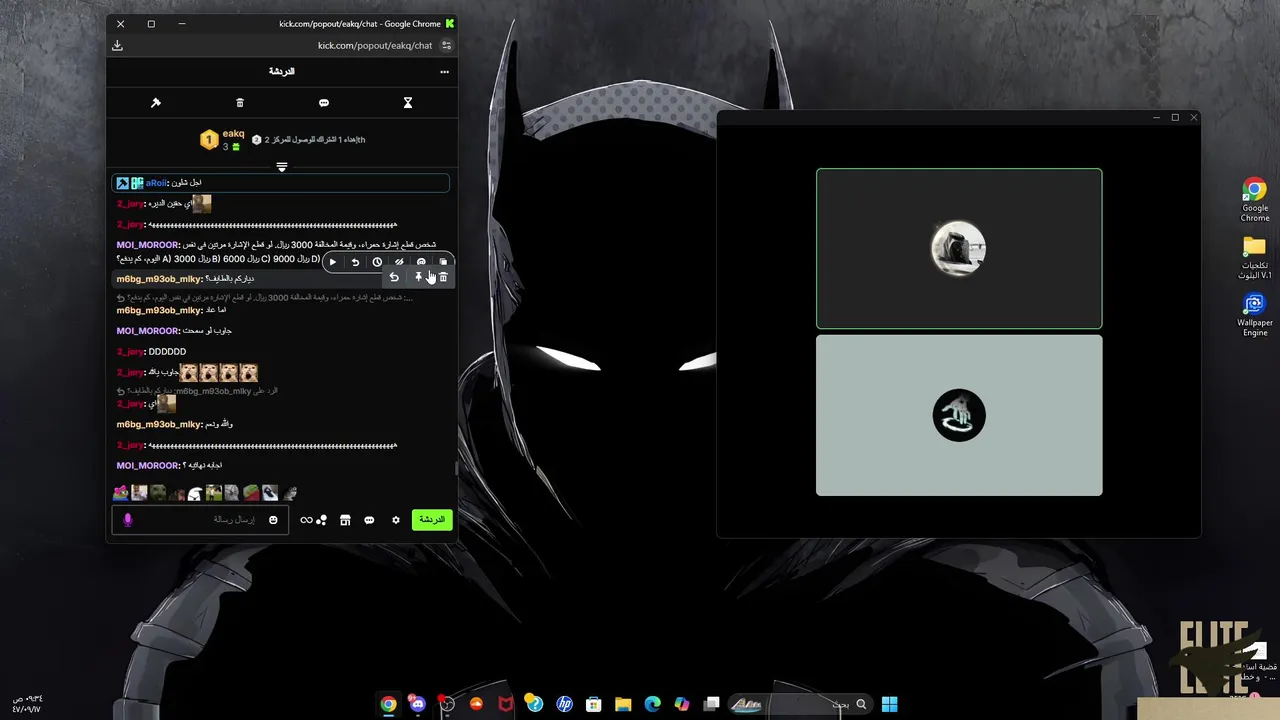Click the download icon in Chrome popout bar
This screenshot has width=1280, height=720.
pos(117,45)
